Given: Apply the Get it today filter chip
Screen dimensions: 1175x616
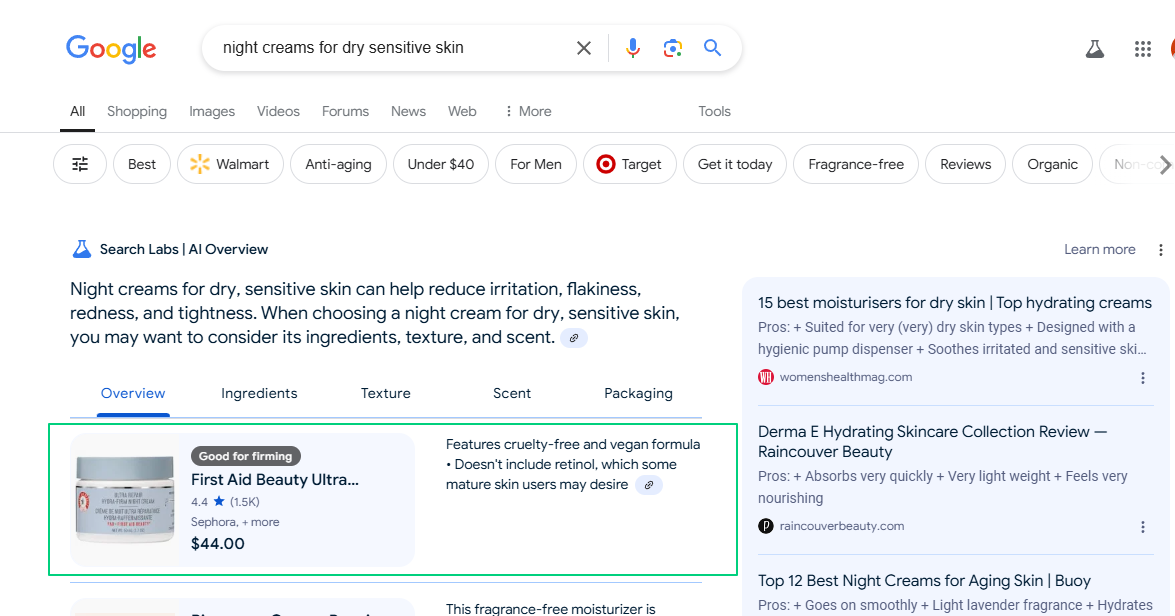Looking at the screenshot, I should pyautogui.click(x=734, y=164).
